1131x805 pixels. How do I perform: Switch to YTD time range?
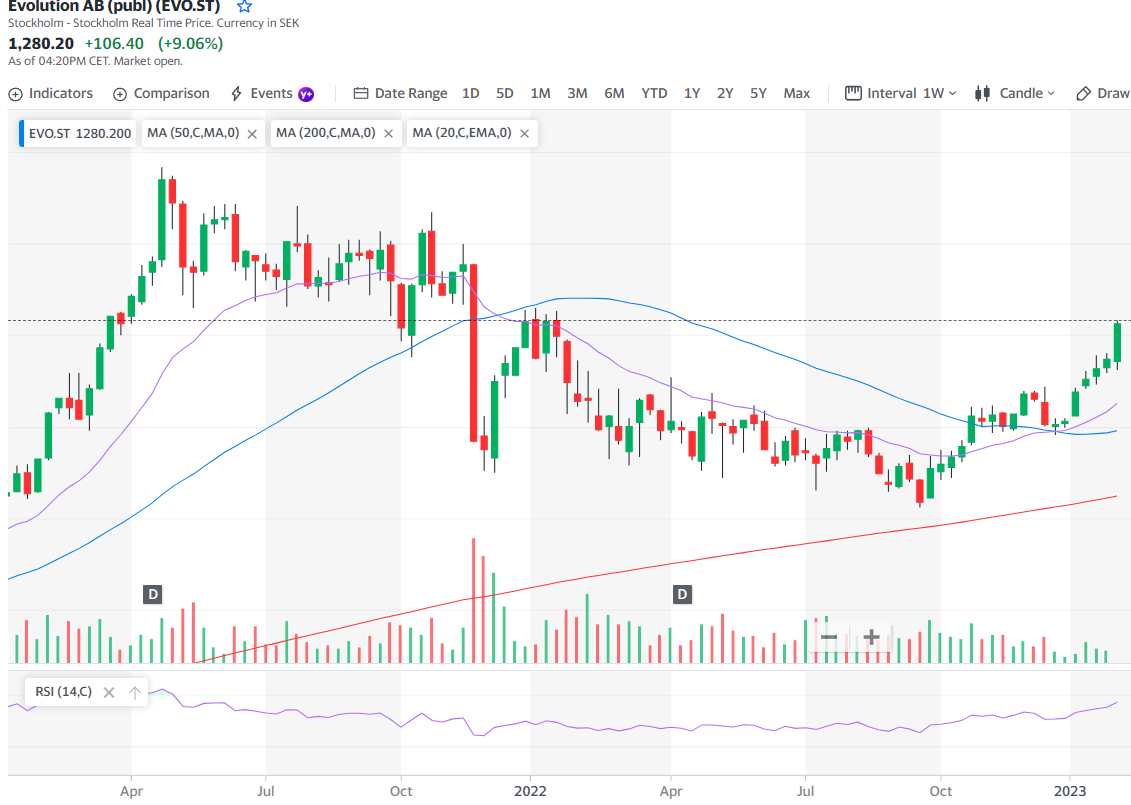coord(654,93)
